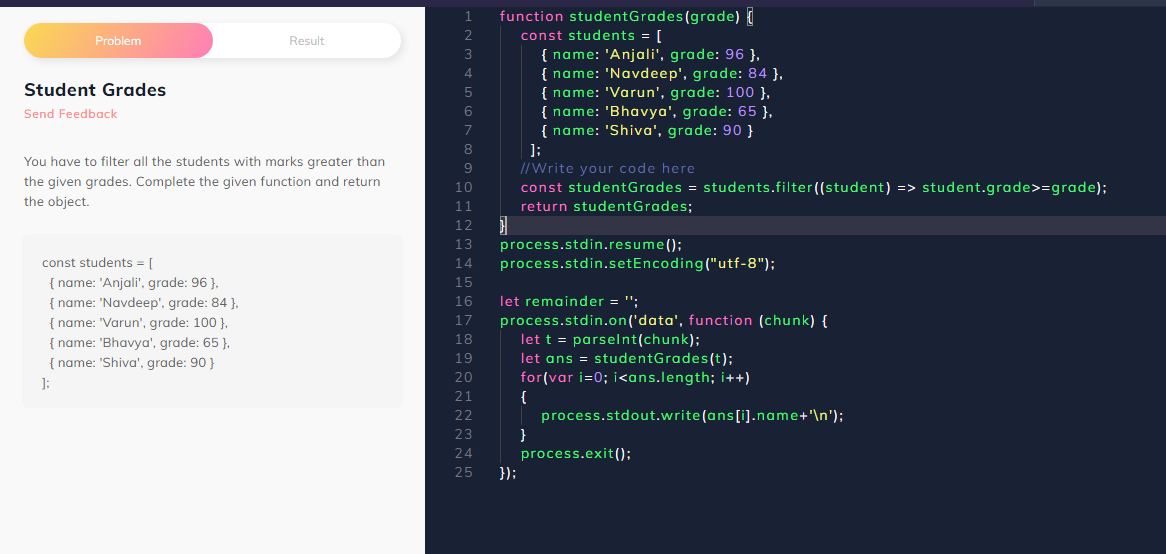This screenshot has height=554, width=1166.
Task: Click 'let remainder' line in editor
Action: pos(569,301)
